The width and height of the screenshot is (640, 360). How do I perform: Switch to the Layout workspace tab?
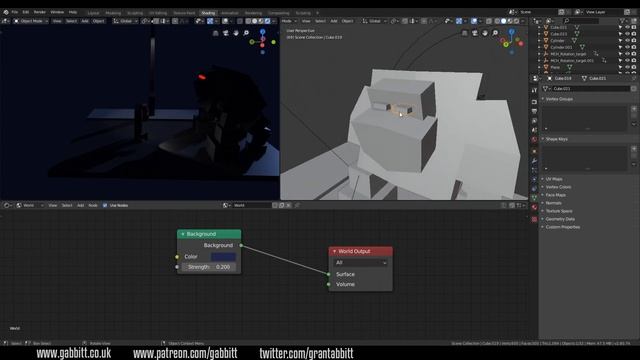tap(93, 13)
